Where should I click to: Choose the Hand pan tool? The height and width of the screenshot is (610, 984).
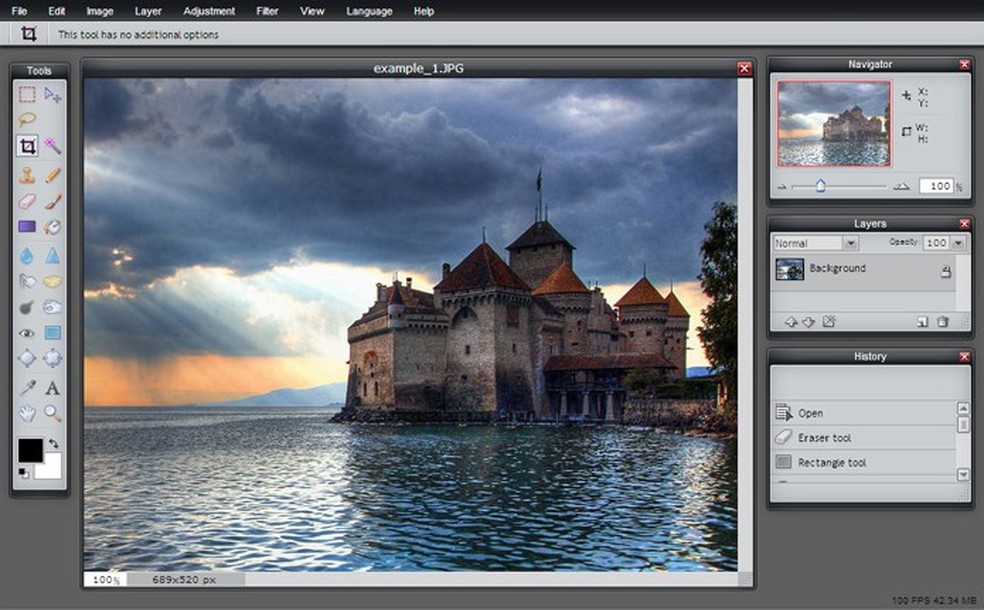27,413
